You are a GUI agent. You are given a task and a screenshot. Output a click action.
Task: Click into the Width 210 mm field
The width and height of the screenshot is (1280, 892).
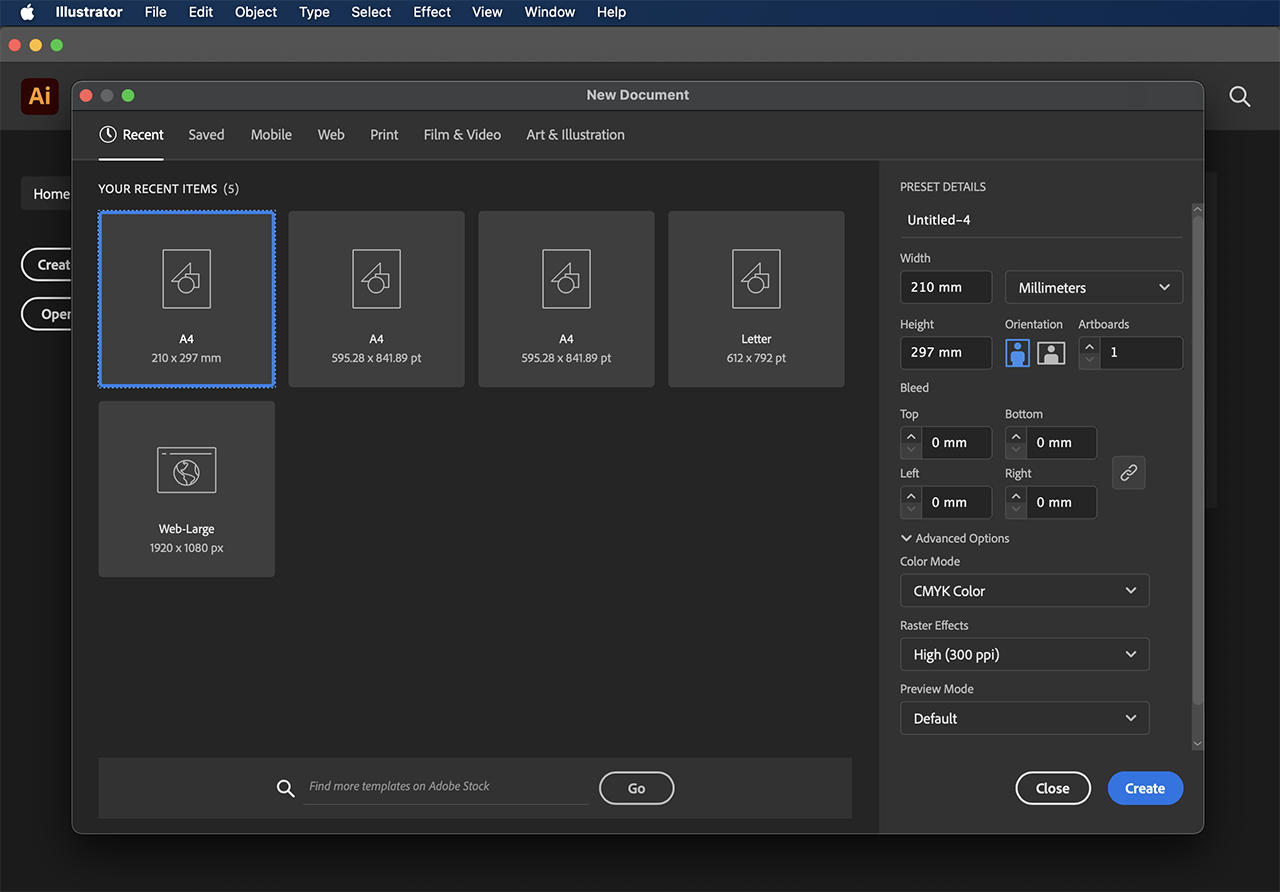click(x=946, y=287)
